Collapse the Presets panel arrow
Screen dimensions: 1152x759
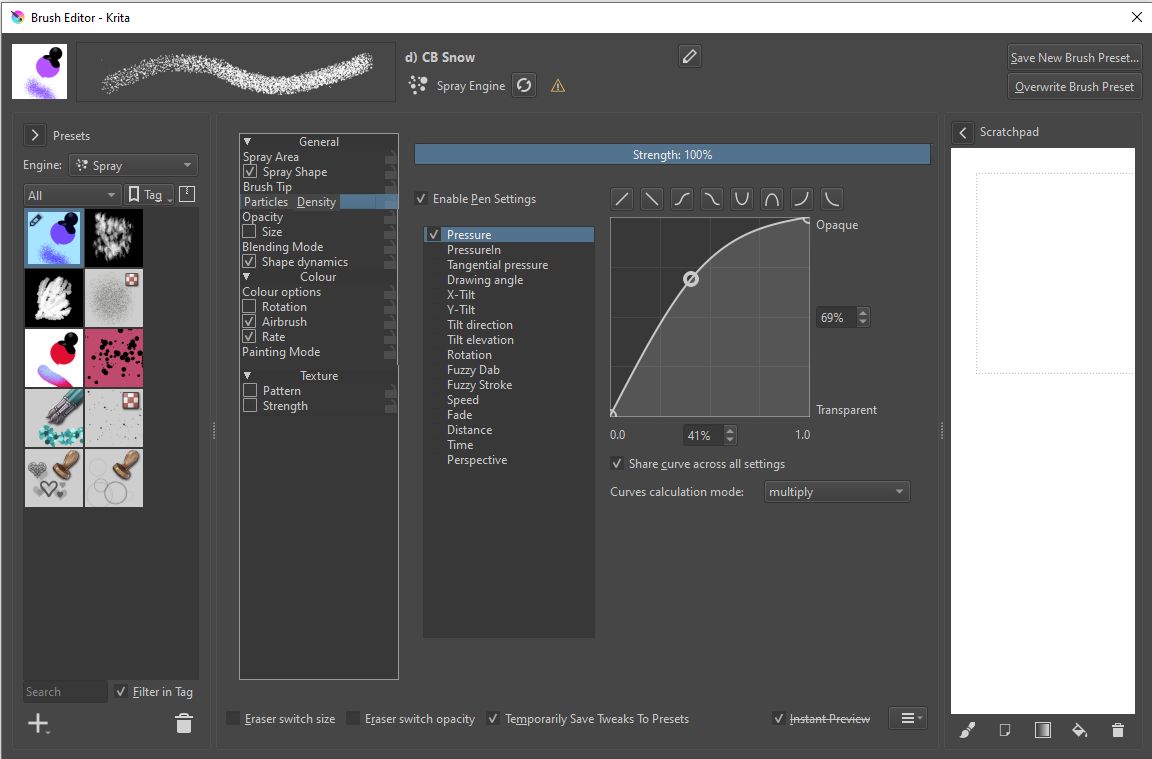coord(35,135)
